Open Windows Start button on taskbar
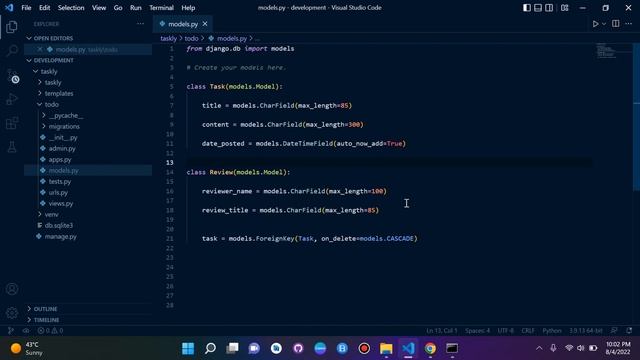The image size is (640, 360). coord(188,349)
